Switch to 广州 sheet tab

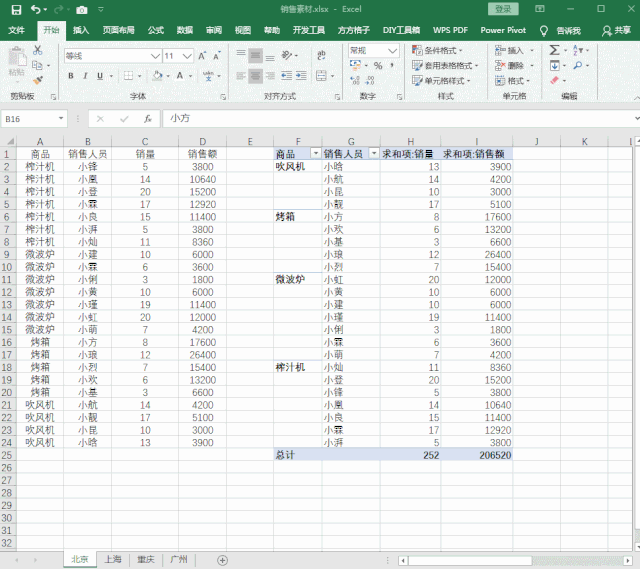(178, 559)
